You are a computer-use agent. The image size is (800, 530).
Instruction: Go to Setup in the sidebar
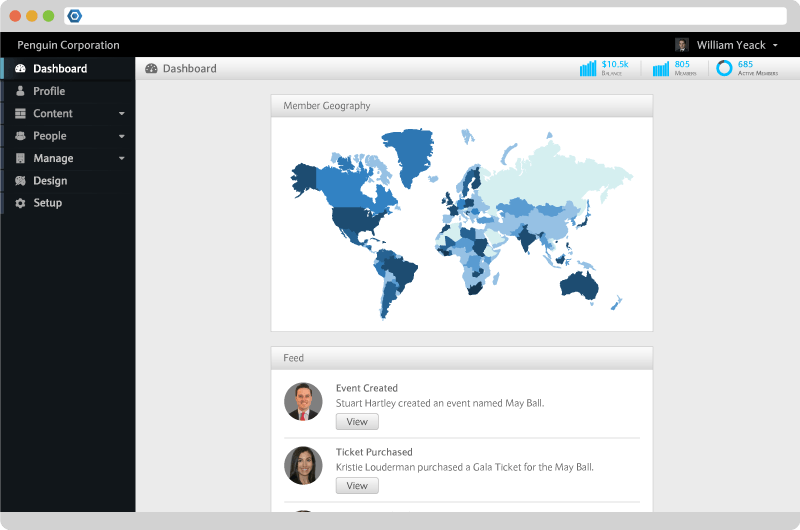[67, 203]
